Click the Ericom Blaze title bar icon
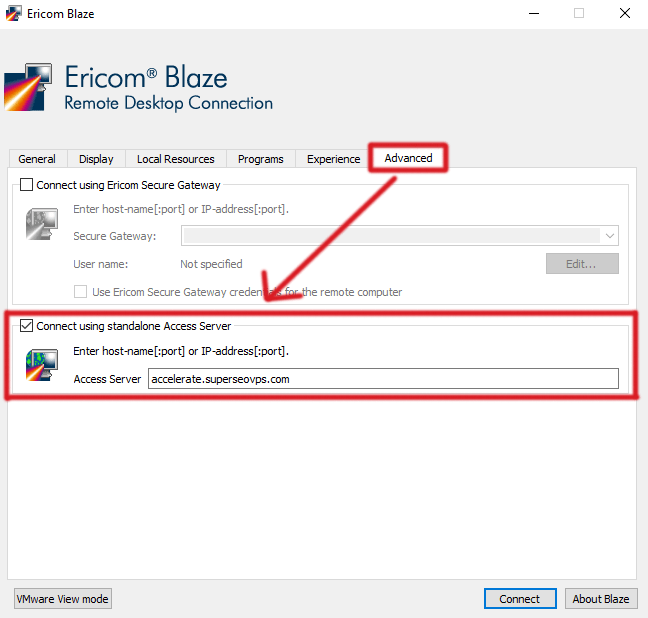The image size is (648, 618). pos(13,14)
